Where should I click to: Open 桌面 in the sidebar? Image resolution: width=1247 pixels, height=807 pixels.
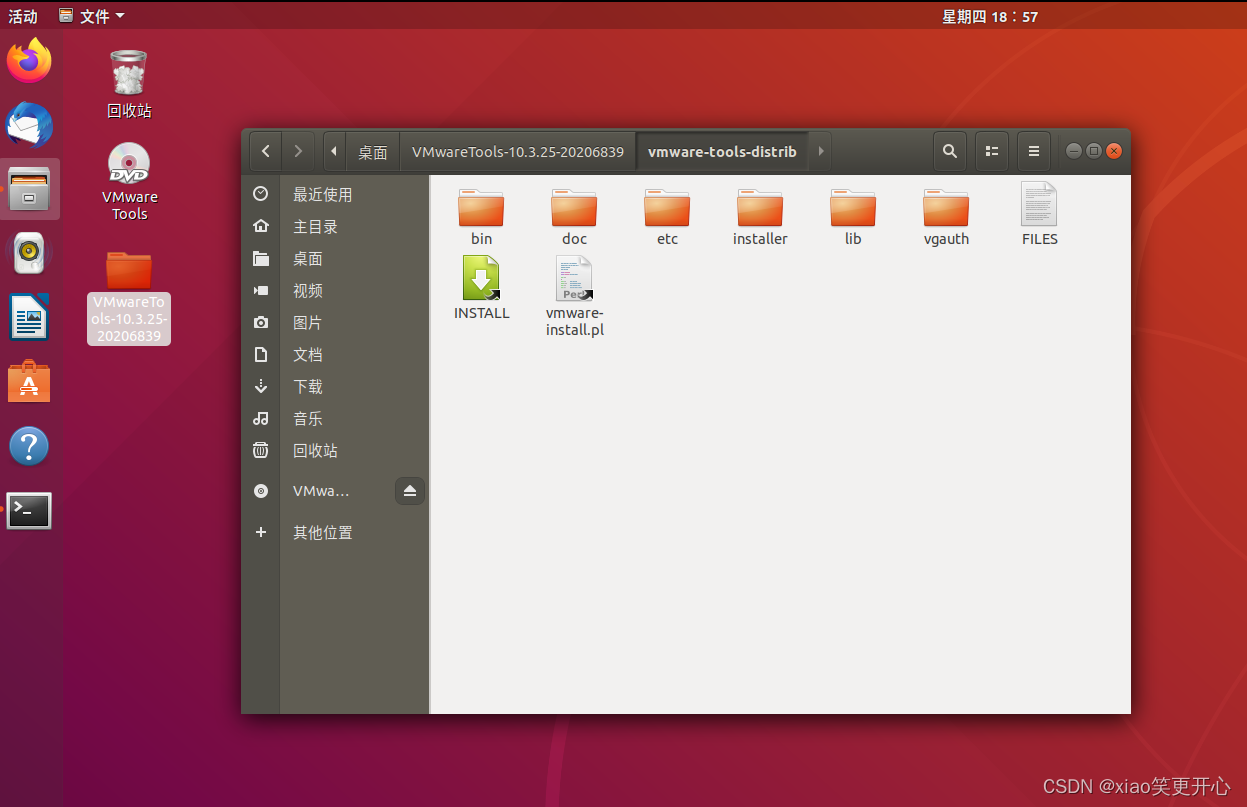tap(336, 258)
